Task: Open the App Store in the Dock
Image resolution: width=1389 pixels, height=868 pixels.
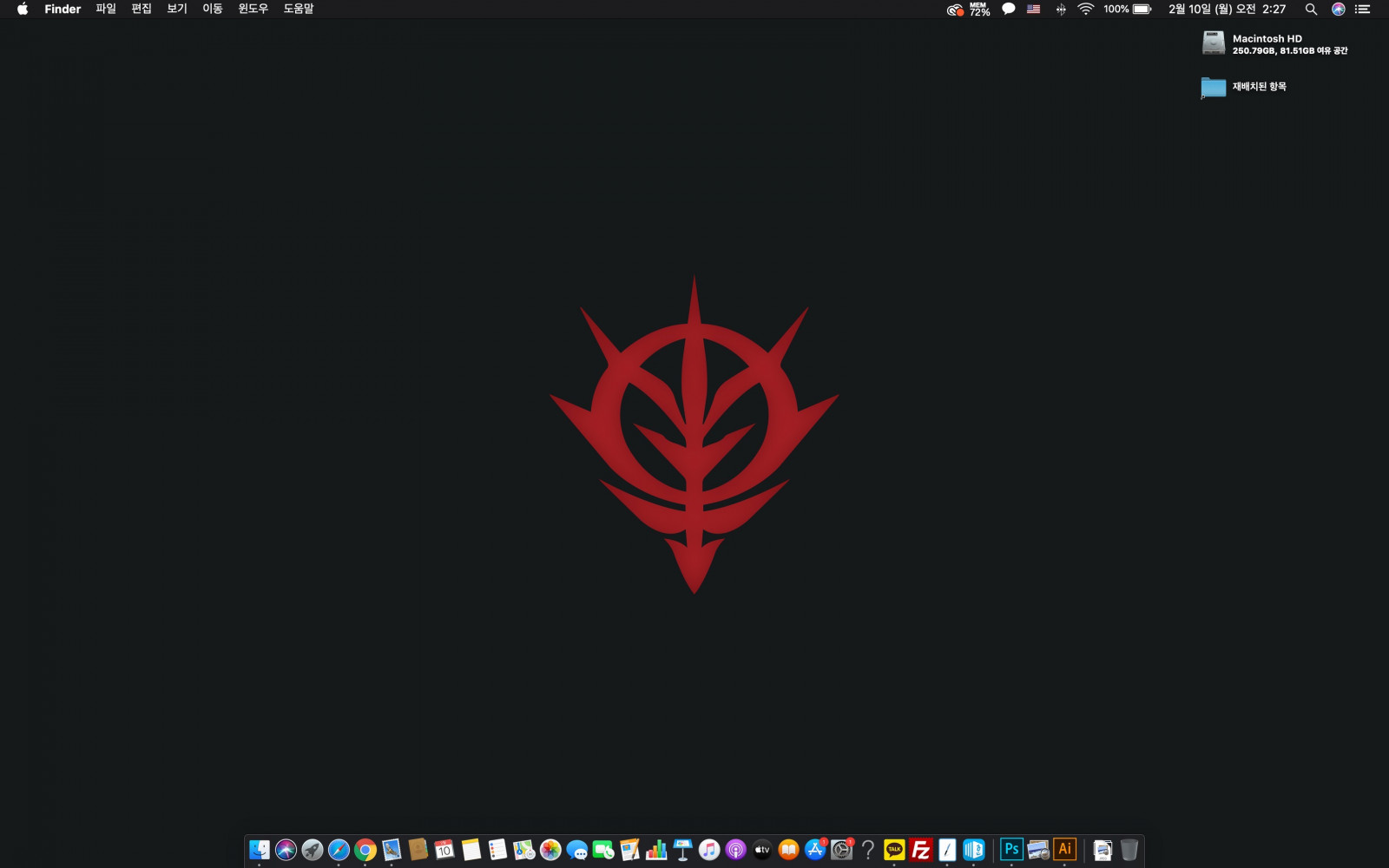Action: [x=815, y=850]
